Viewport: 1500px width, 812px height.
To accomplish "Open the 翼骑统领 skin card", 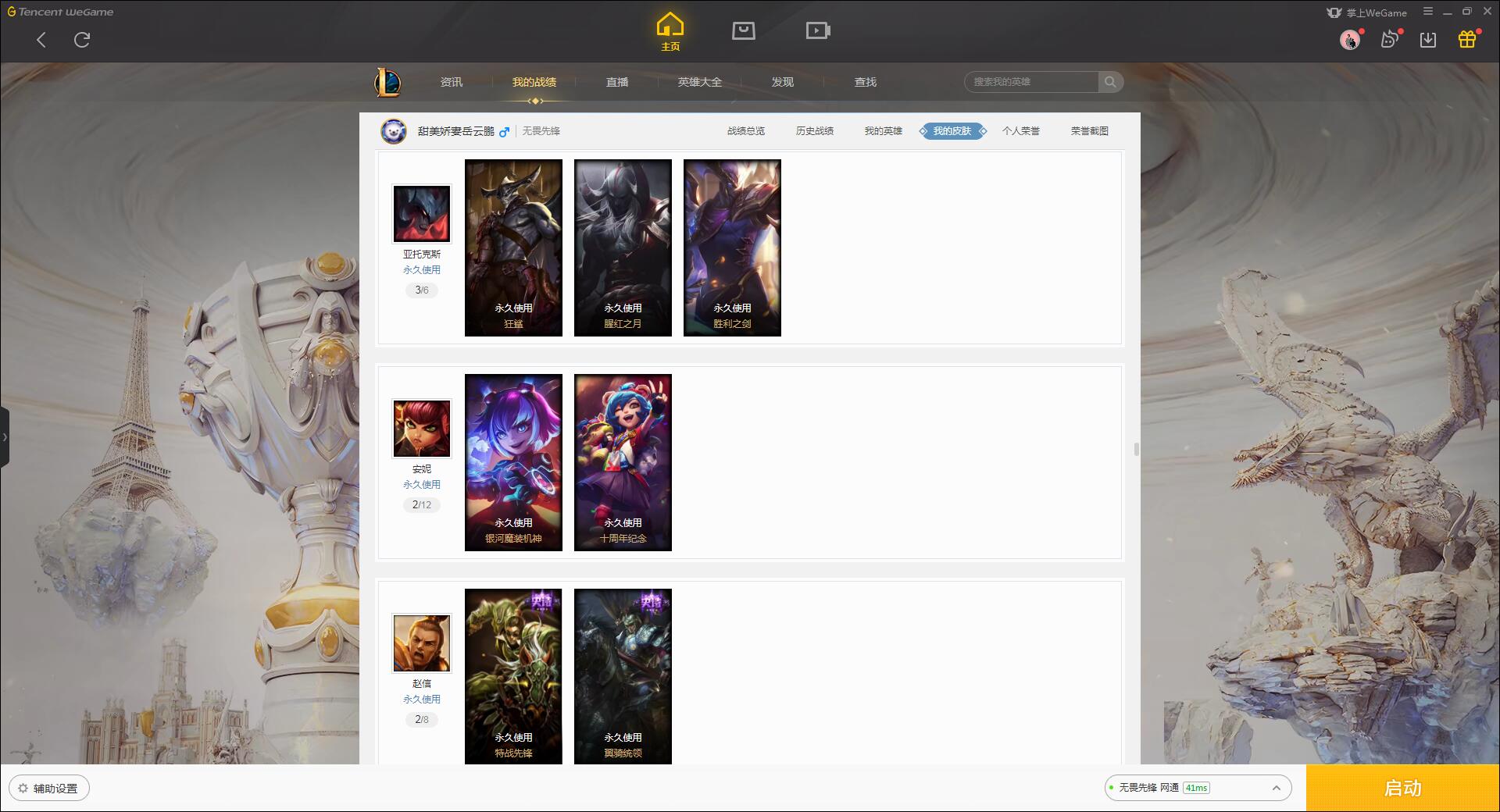I will coord(623,677).
